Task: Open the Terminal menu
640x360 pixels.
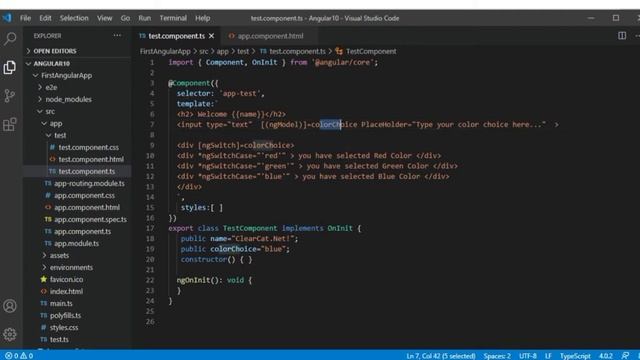Action: coord(173,18)
